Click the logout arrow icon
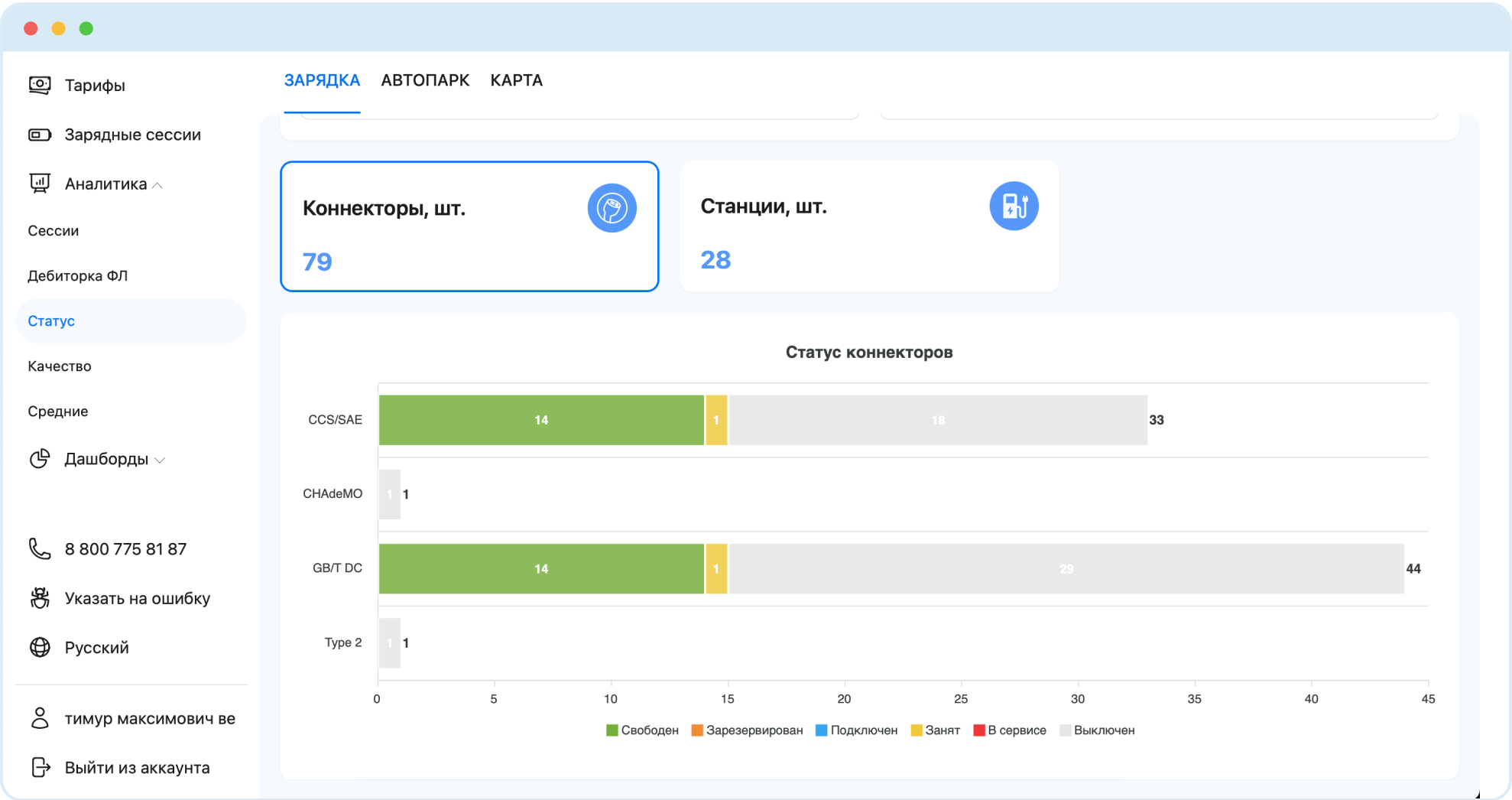This screenshot has width=1512, height=800. (40, 767)
